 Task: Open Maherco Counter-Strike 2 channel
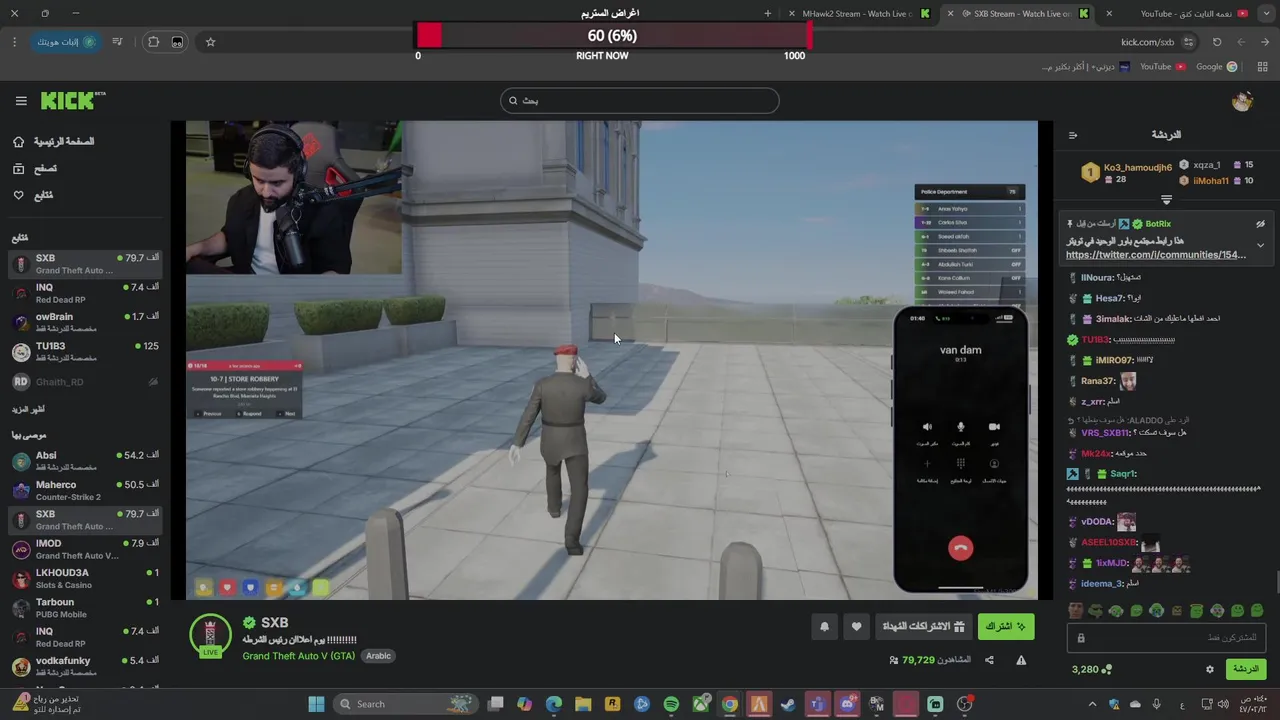pos(84,491)
